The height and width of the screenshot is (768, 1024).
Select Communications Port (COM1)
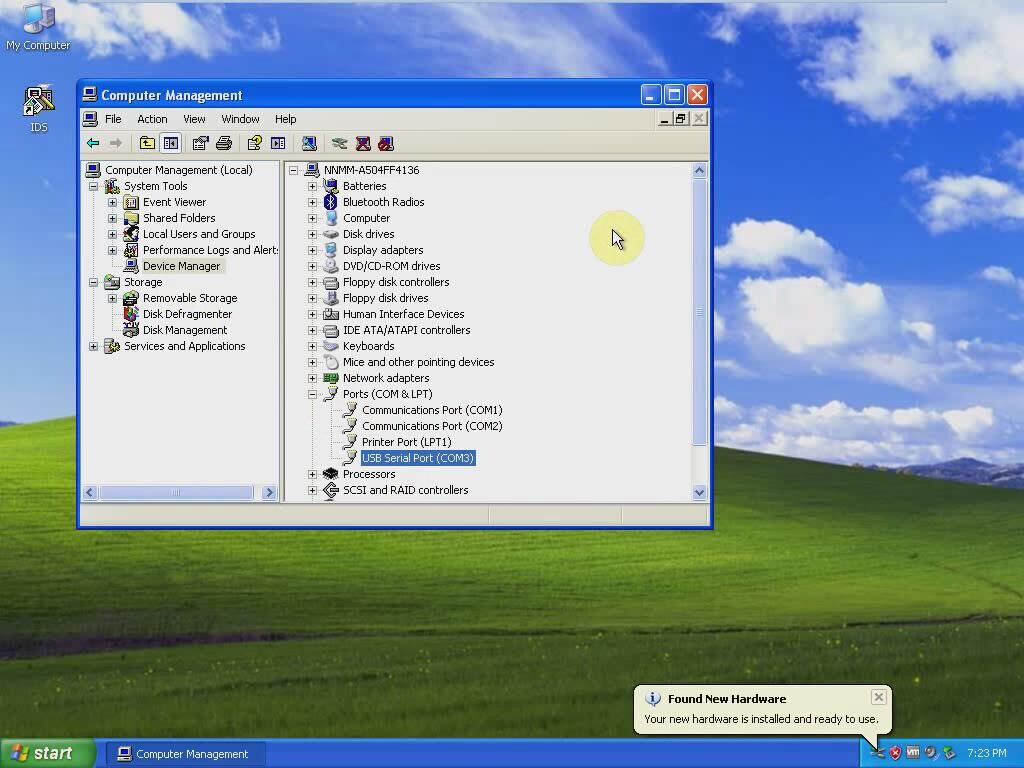tap(432, 410)
